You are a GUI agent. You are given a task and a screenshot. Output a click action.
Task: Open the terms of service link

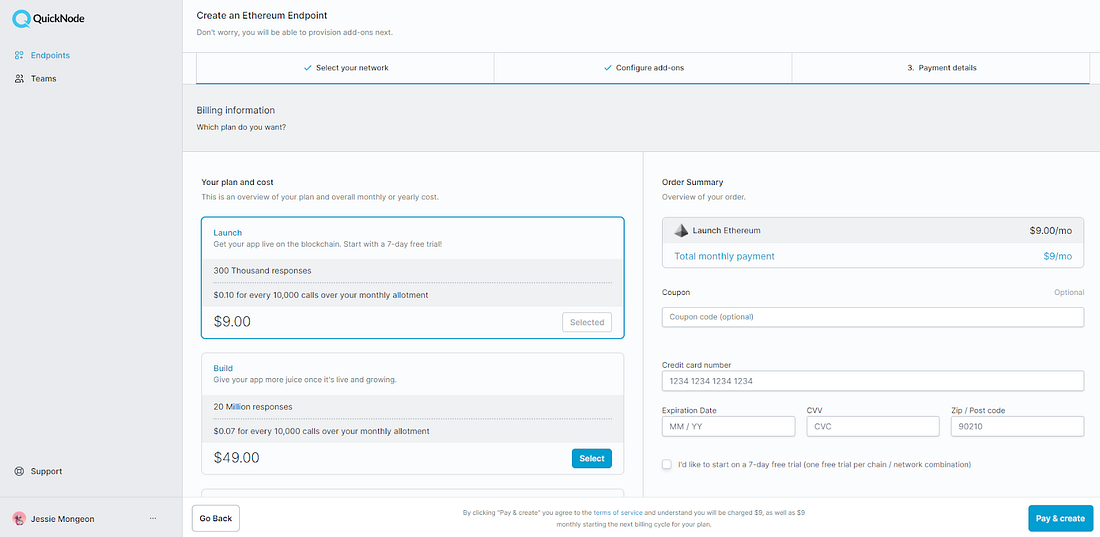617,513
